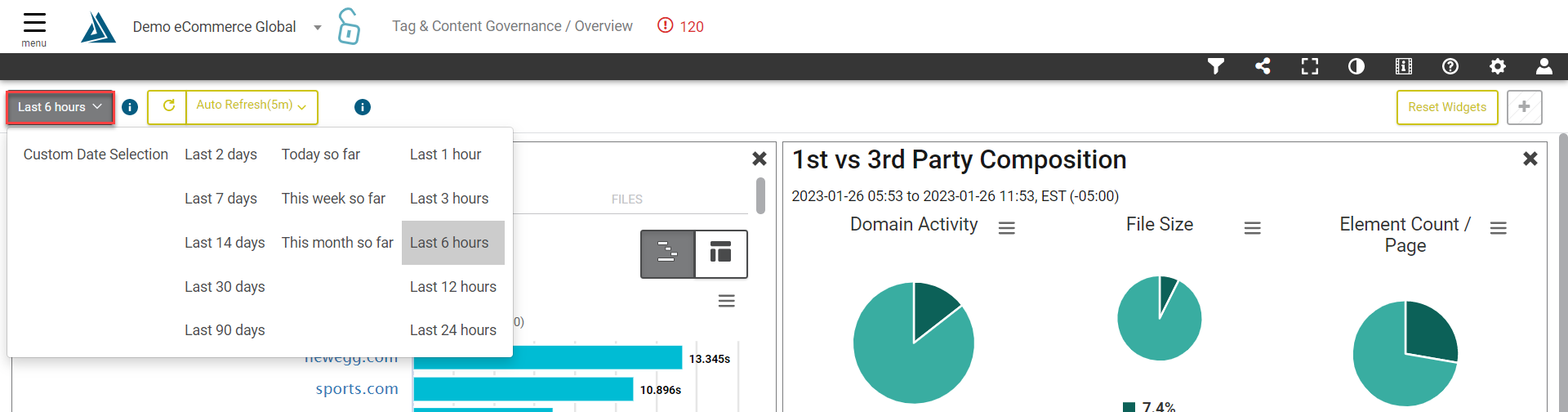Switch to the table layout view toggle
Screen dimensions: 1568x412
click(720, 253)
